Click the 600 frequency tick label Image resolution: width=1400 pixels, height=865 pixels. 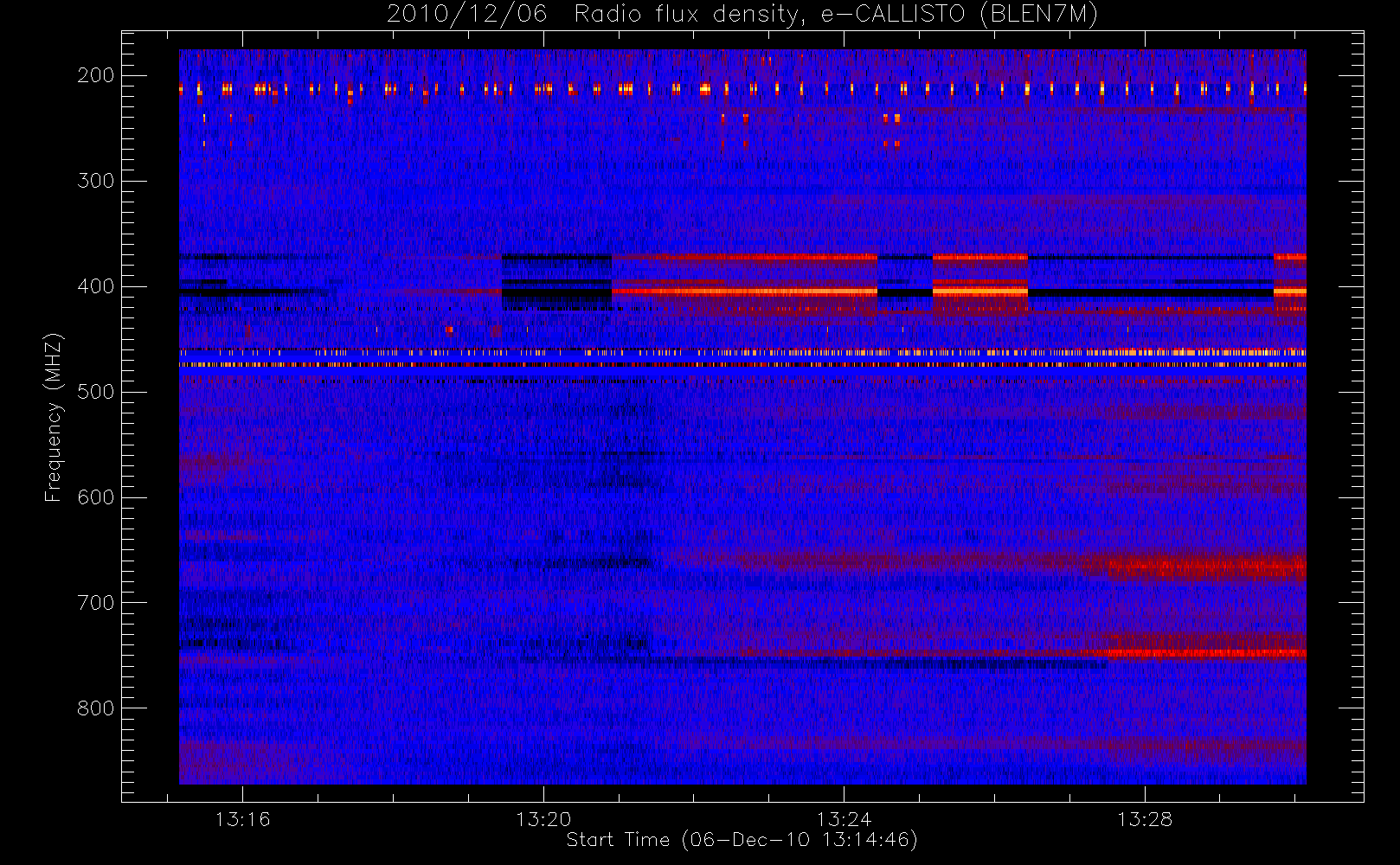pyautogui.click(x=96, y=497)
